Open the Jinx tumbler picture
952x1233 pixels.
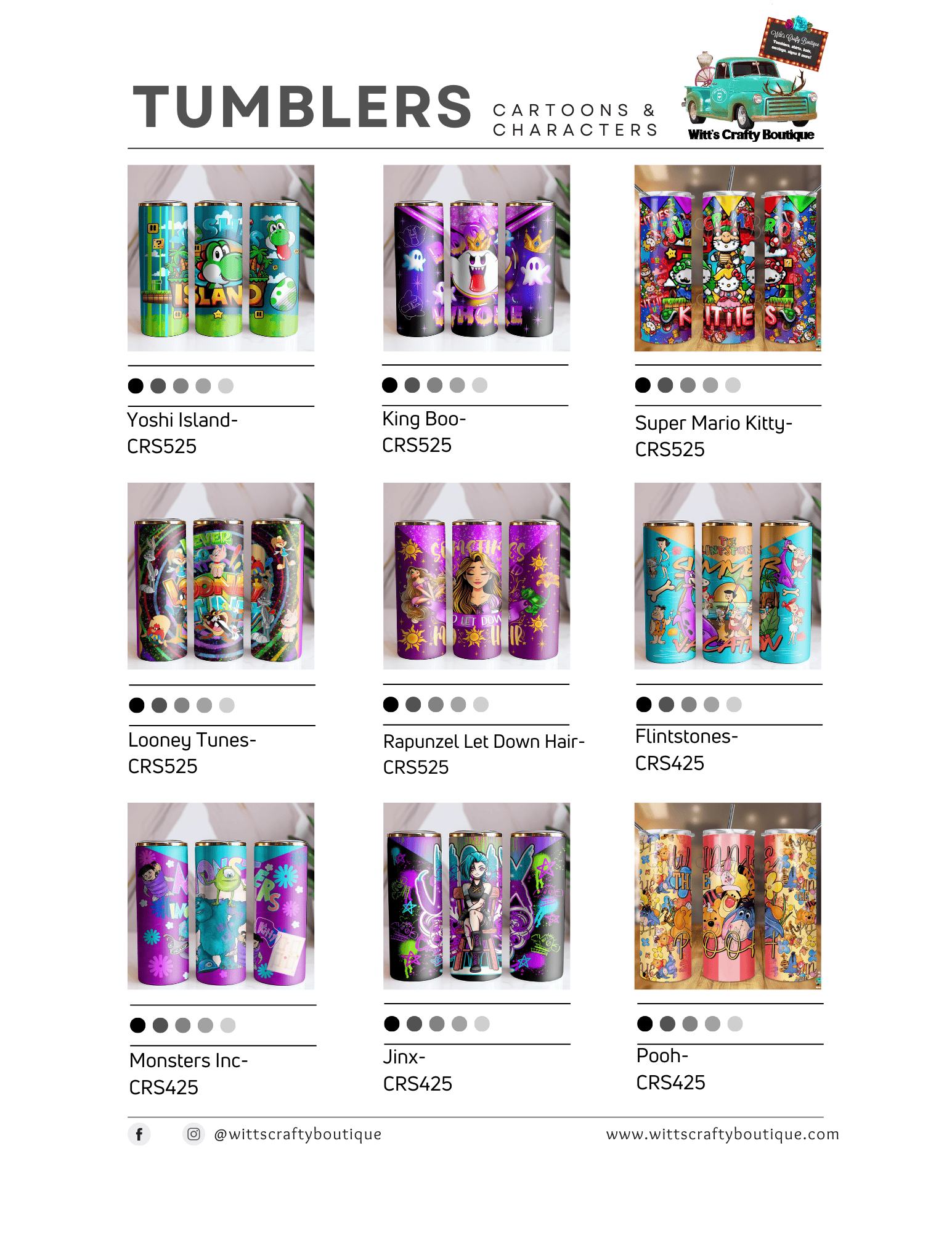tap(476, 896)
